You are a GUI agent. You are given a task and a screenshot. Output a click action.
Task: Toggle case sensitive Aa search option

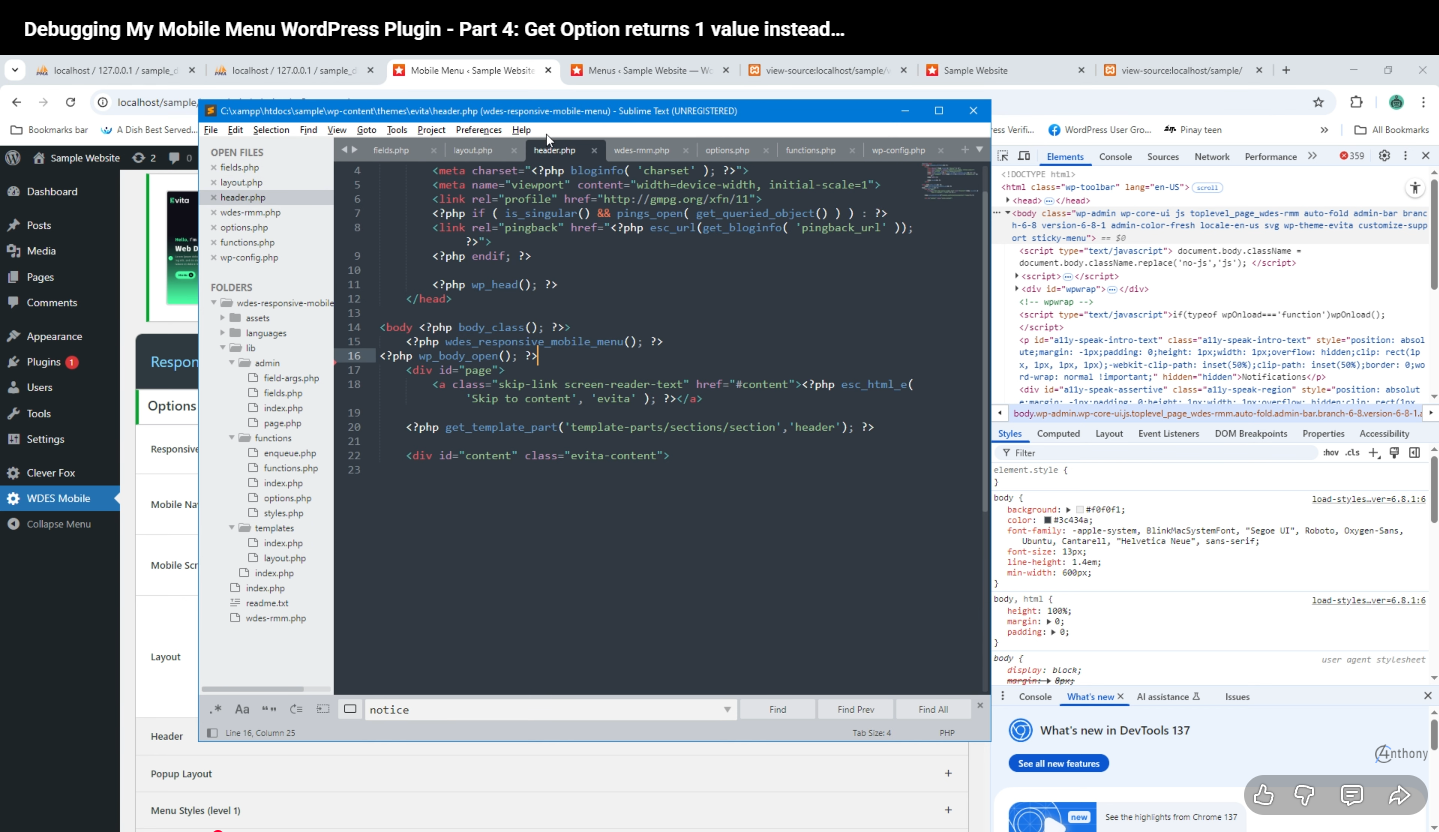(242, 709)
